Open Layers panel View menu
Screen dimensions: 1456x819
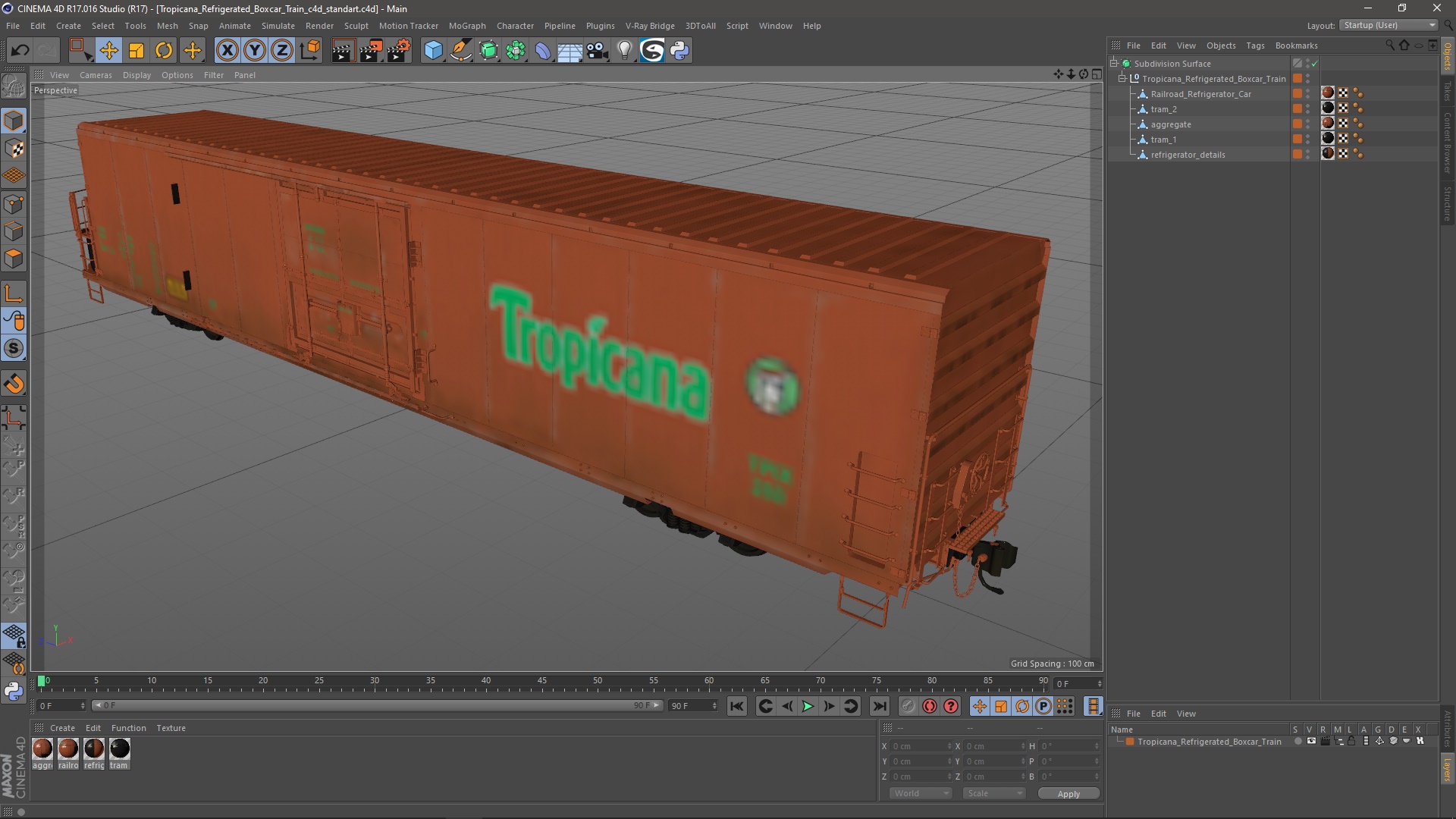pos(1186,714)
